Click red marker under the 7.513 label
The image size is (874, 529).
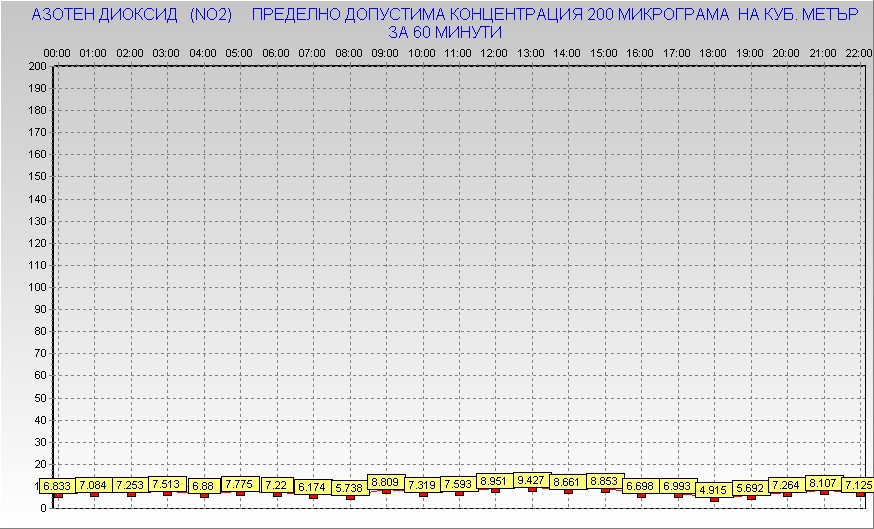(167, 493)
